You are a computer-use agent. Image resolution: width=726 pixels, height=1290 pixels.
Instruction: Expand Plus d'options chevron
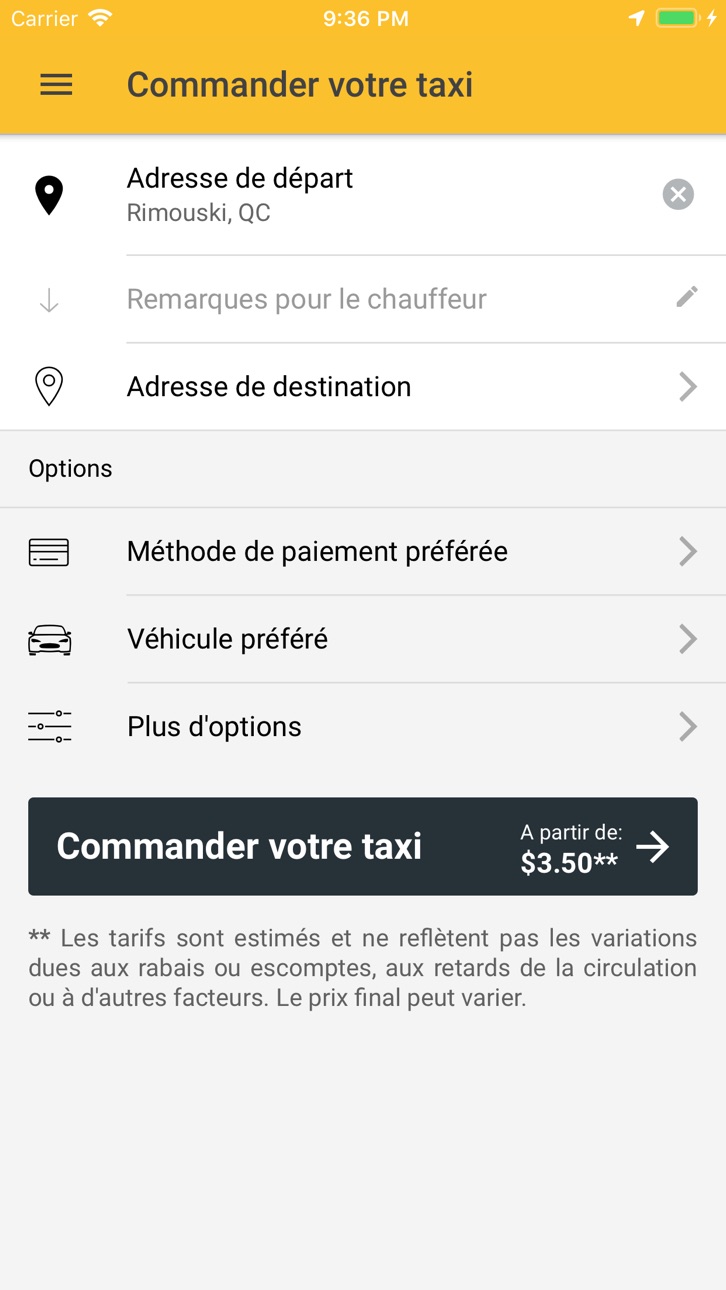tap(688, 727)
